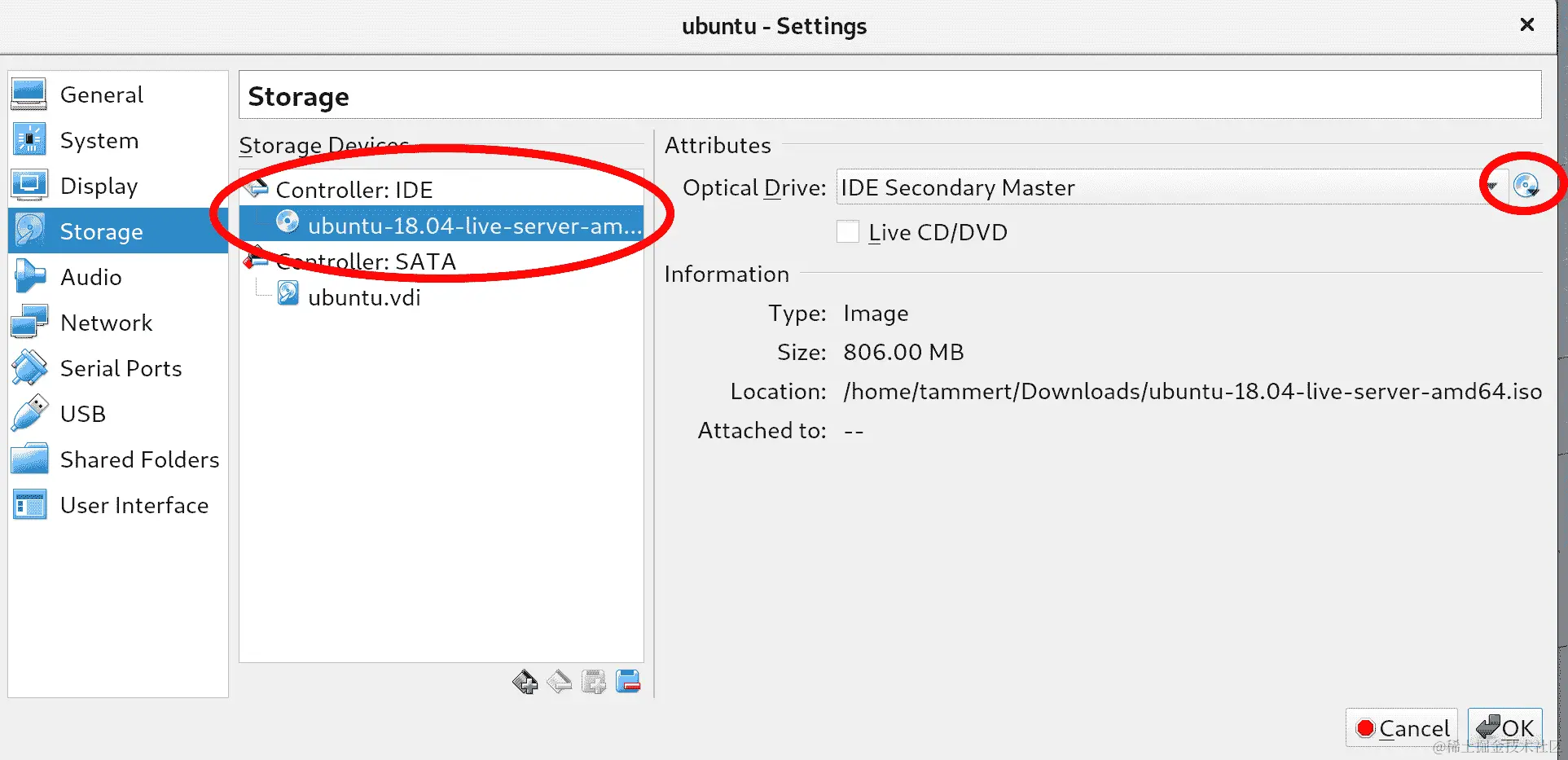Click the Audio speaker icon
Screen dimensions: 1568x760
coord(29,277)
